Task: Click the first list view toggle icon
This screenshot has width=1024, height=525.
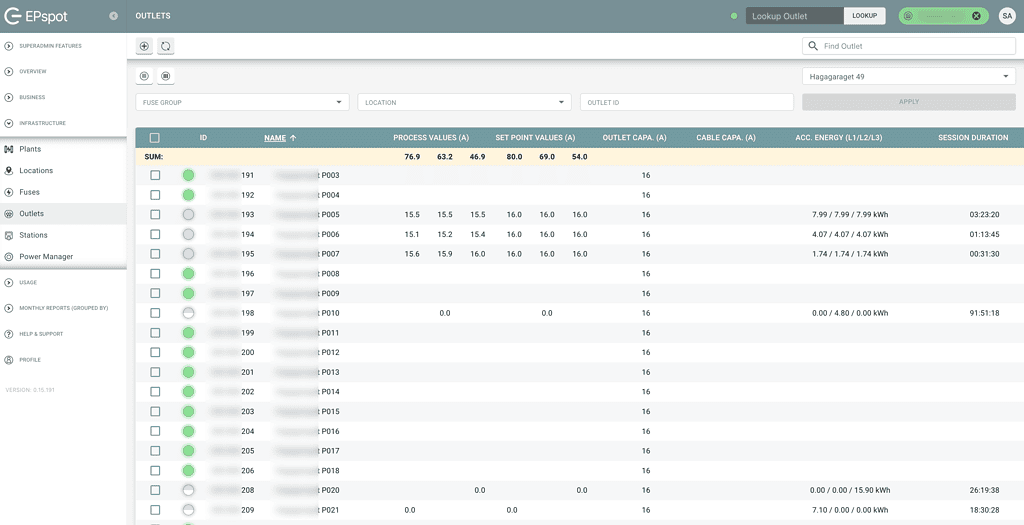Action: pos(144,76)
